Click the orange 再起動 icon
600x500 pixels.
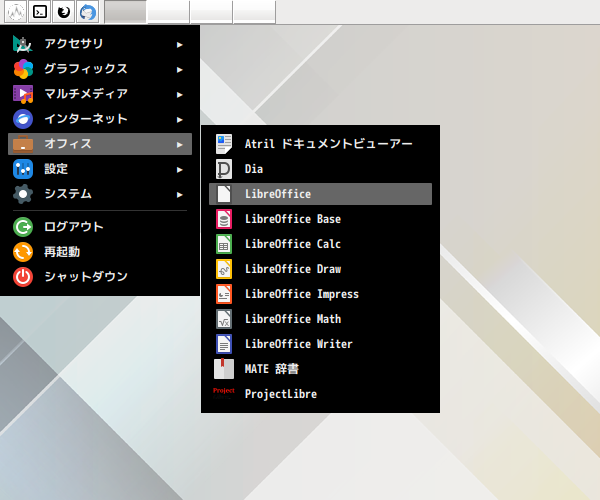(23, 252)
